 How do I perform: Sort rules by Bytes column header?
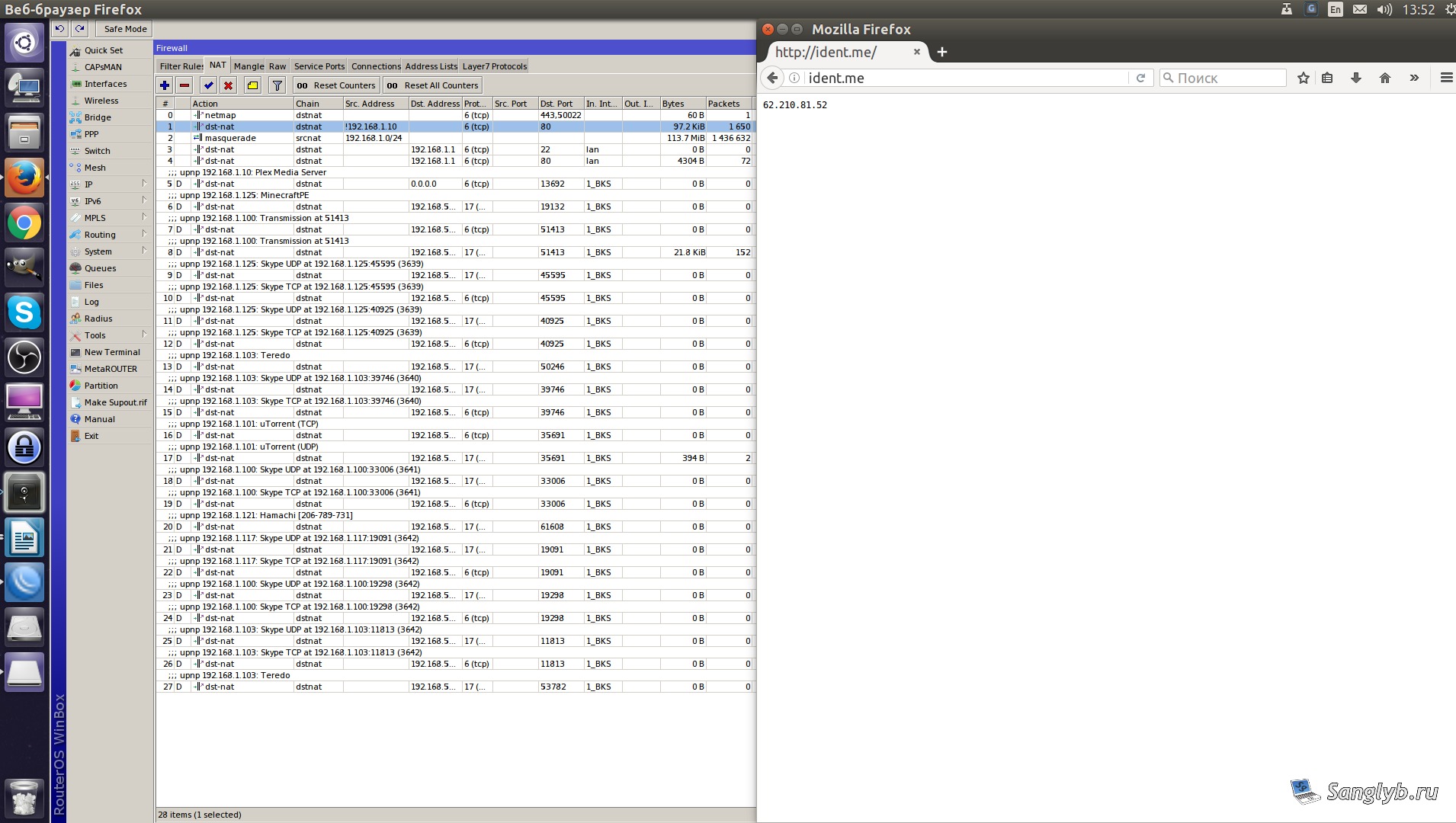point(682,104)
